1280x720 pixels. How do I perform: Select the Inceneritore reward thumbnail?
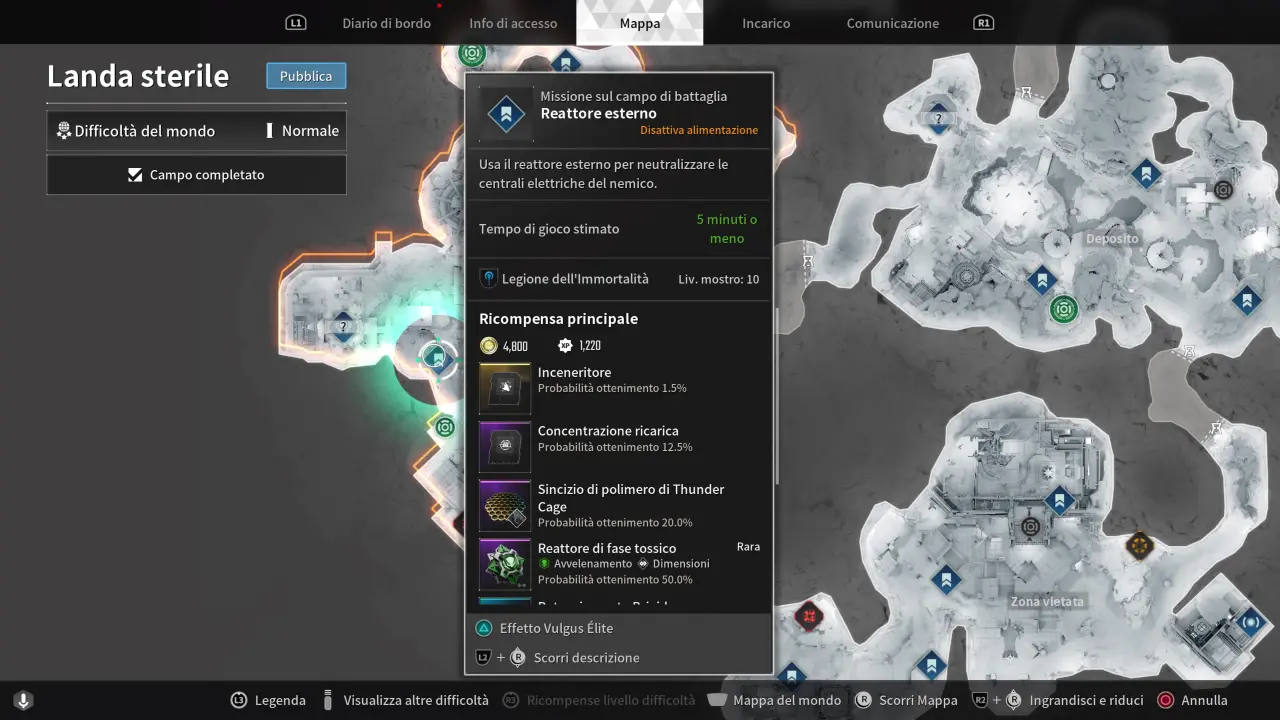pyautogui.click(x=505, y=388)
